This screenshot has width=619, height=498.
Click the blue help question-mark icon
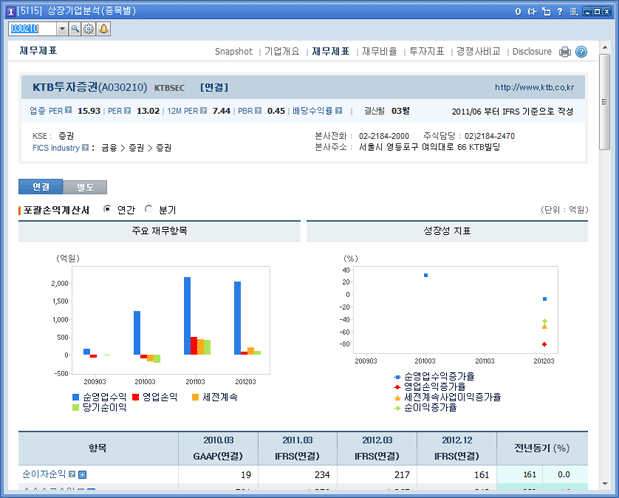[581, 51]
